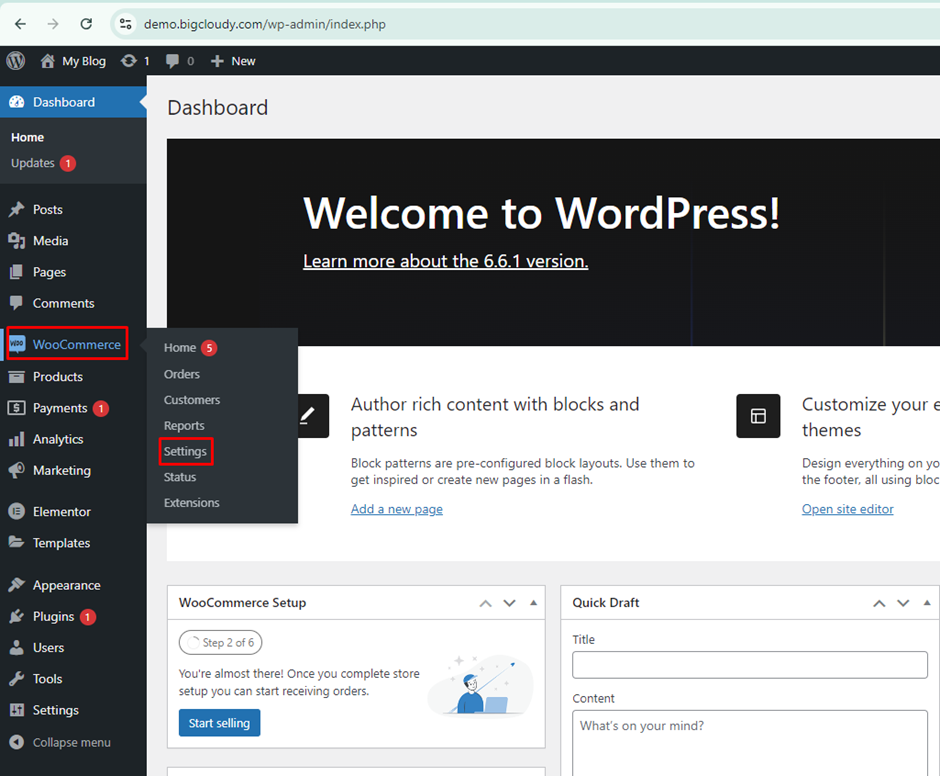Open the comments bubble icon in admin bar
The image size is (940, 776).
click(173, 61)
